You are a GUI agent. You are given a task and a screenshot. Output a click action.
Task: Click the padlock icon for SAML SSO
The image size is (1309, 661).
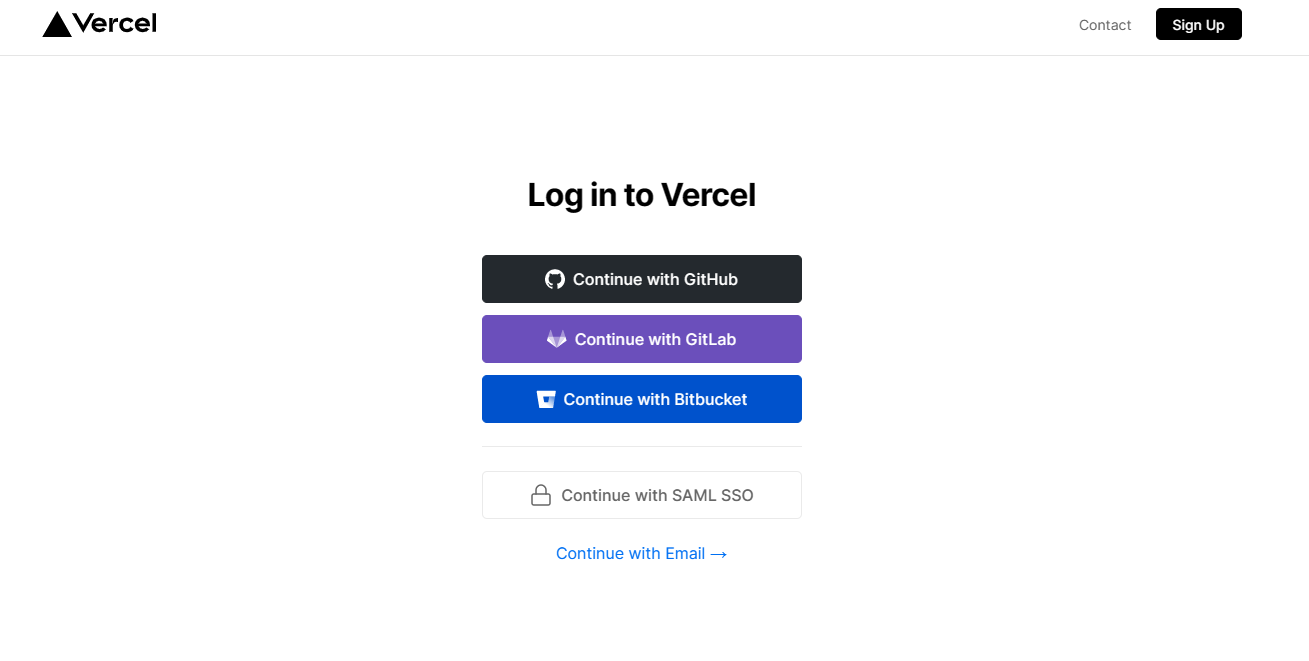541,495
